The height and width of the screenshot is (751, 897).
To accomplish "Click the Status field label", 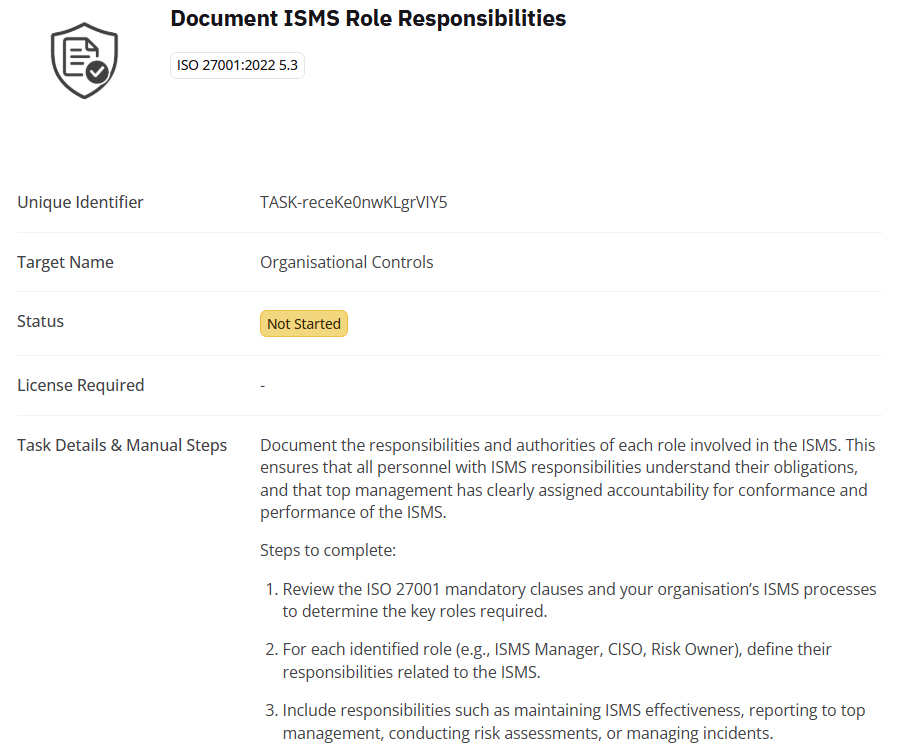I will tap(40, 321).
